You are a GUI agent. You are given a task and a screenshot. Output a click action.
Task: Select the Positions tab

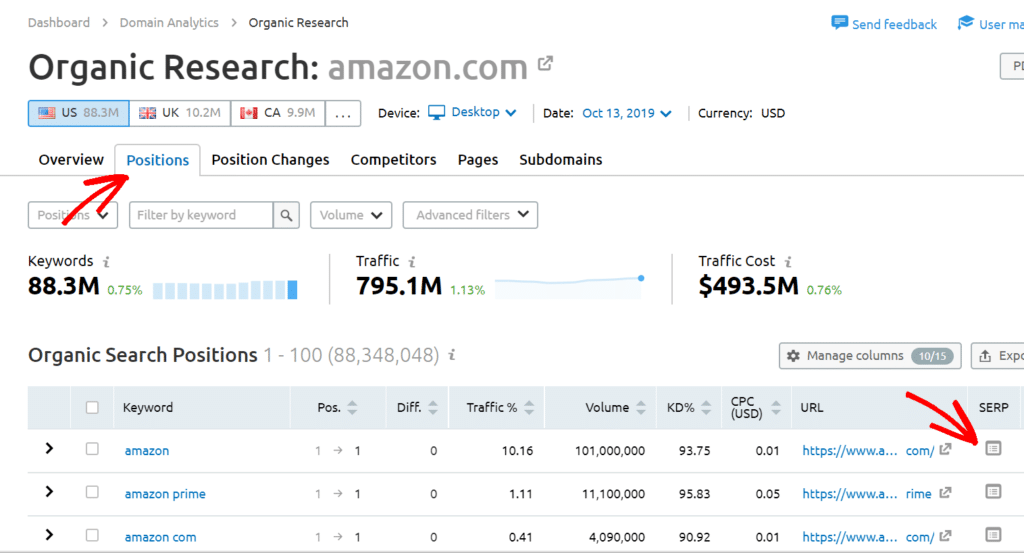[157, 160]
